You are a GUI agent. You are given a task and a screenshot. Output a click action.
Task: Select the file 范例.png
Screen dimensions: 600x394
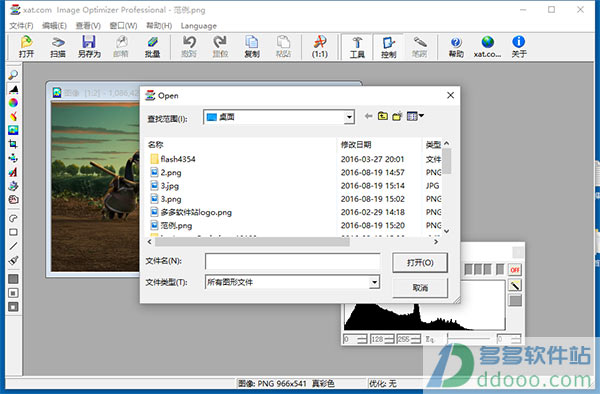(x=171, y=225)
